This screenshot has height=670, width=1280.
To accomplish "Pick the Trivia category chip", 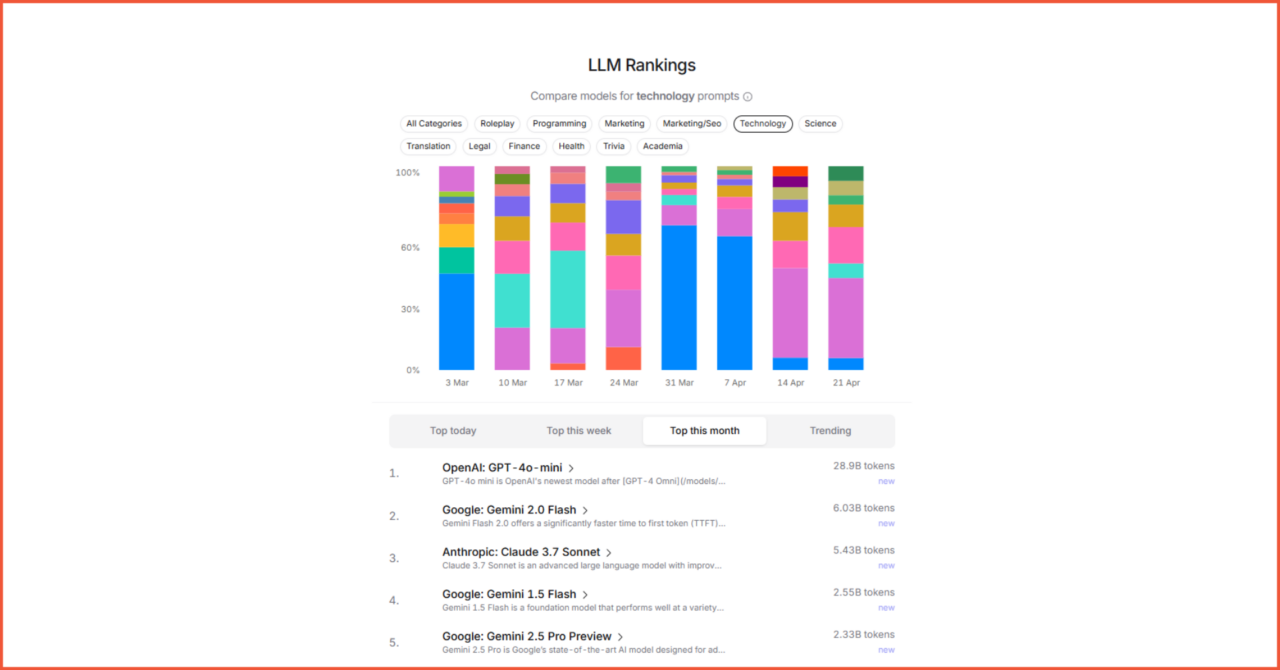I will click(614, 146).
